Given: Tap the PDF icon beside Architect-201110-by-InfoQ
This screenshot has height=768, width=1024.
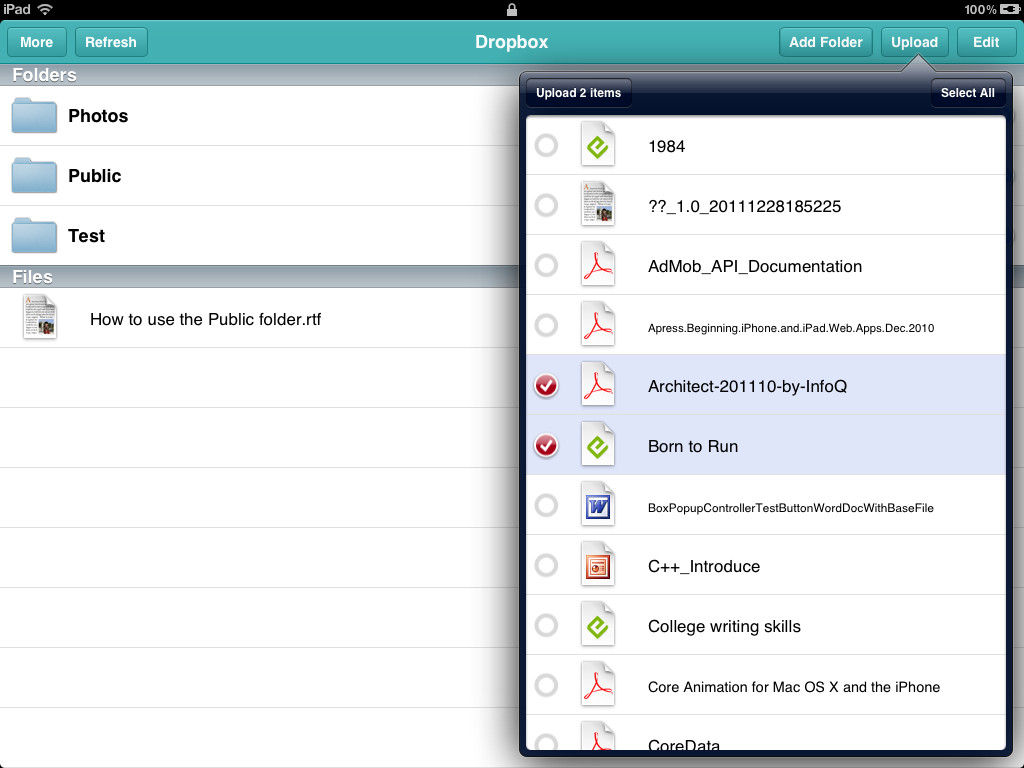Looking at the screenshot, I should pos(598,385).
